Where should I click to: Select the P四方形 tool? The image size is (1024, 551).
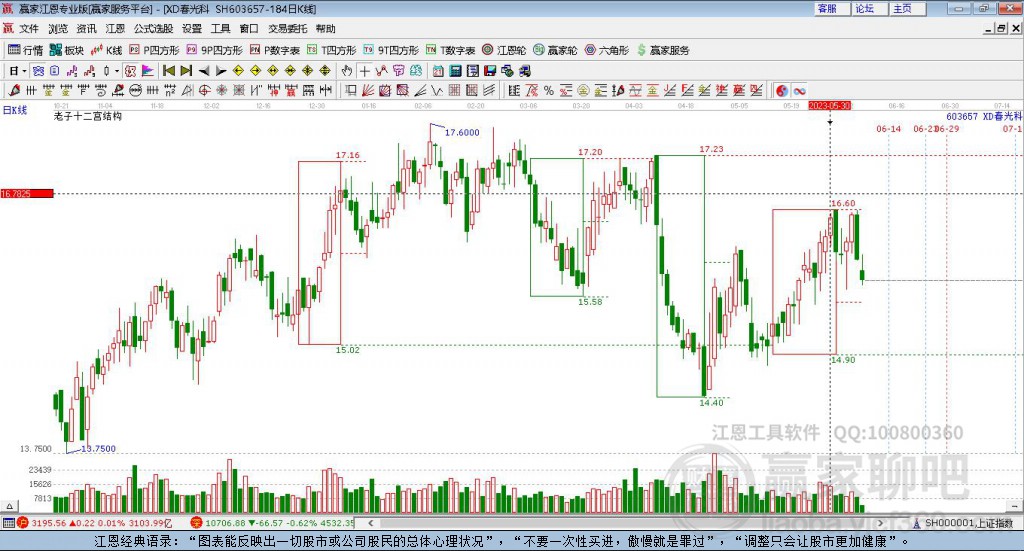(154, 50)
